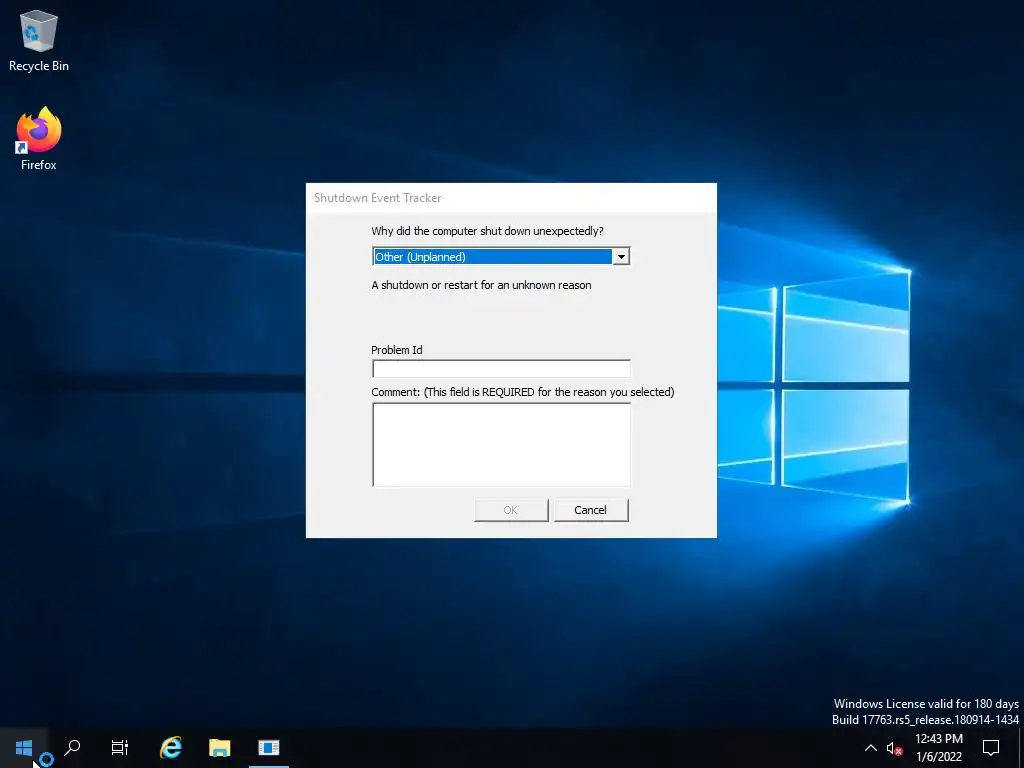
Task: Open the Windows Start menu
Action: pos(24,748)
